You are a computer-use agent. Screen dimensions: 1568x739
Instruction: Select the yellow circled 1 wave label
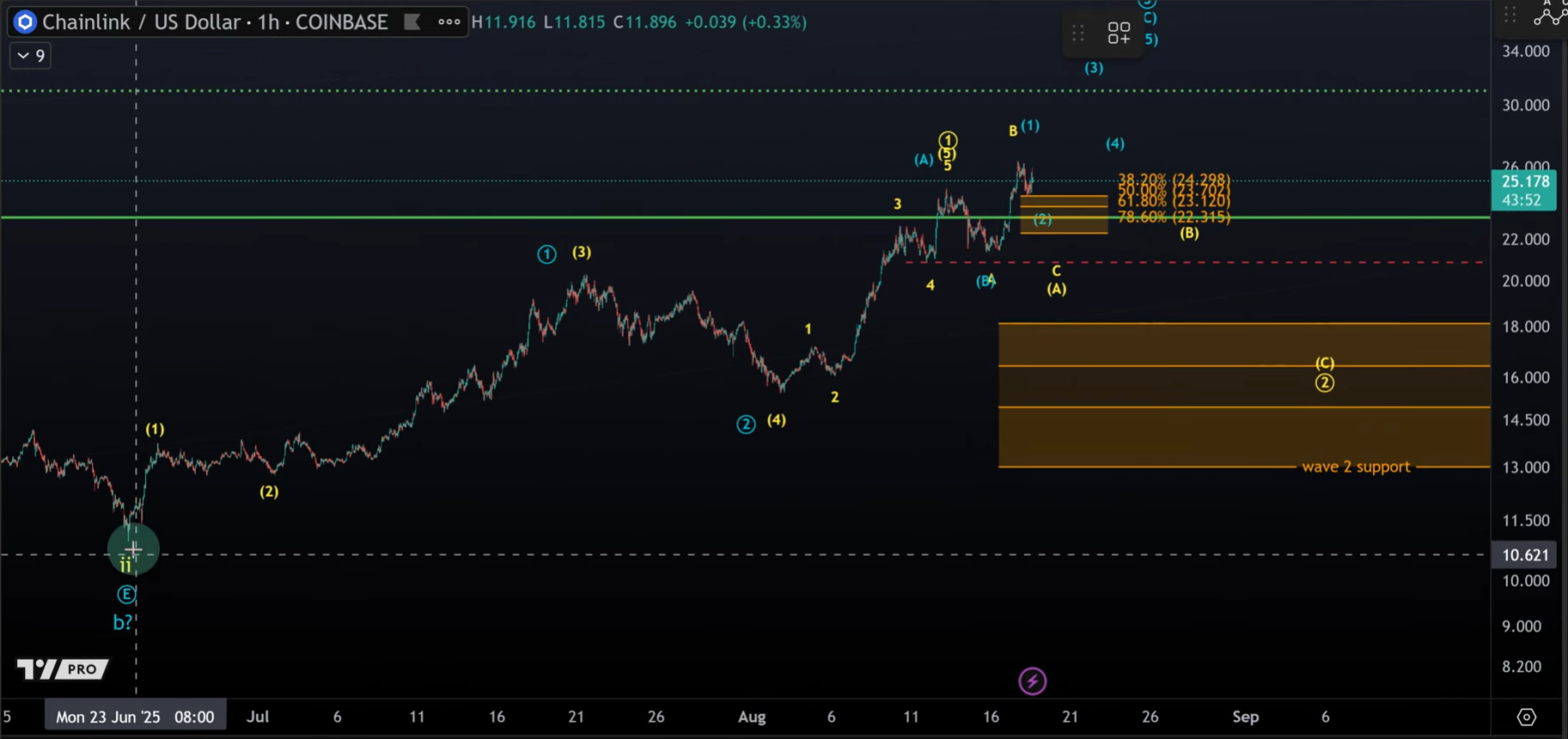point(948,139)
